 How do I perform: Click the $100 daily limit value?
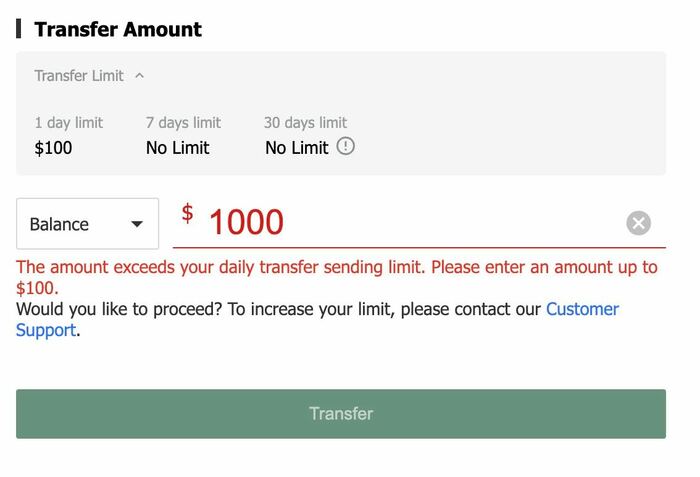tap(53, 148)
